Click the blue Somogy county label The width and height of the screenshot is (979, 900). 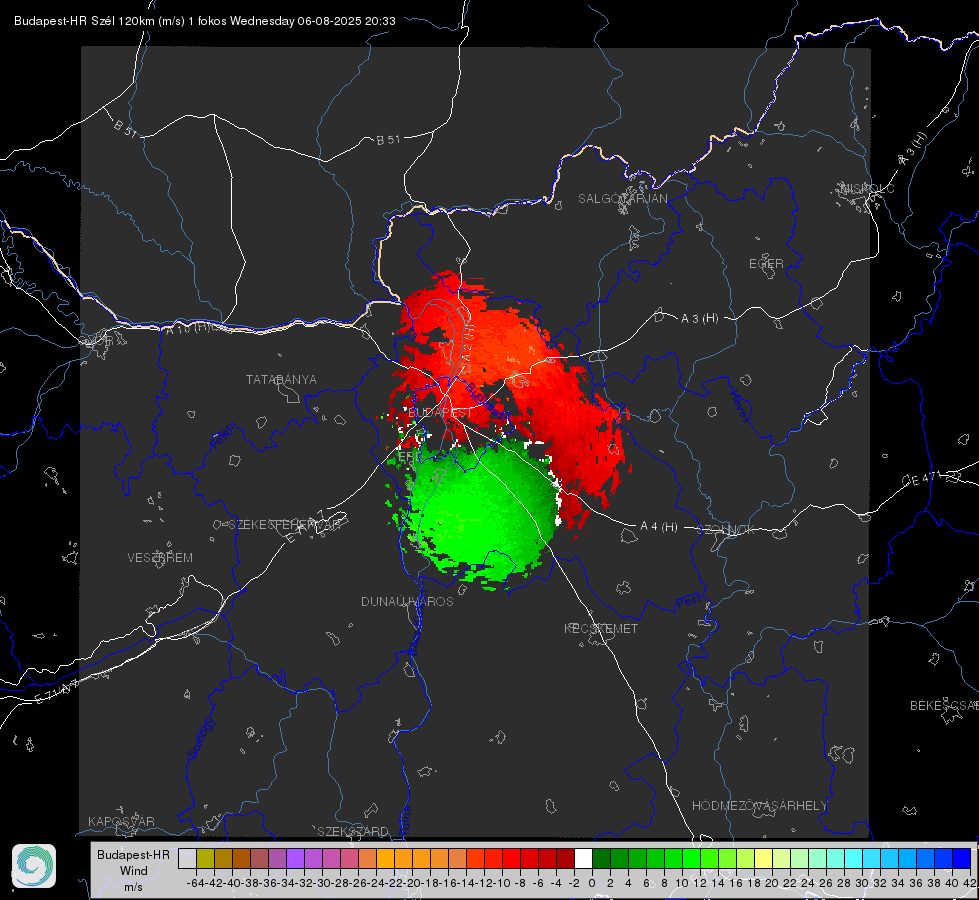(200, 738)
